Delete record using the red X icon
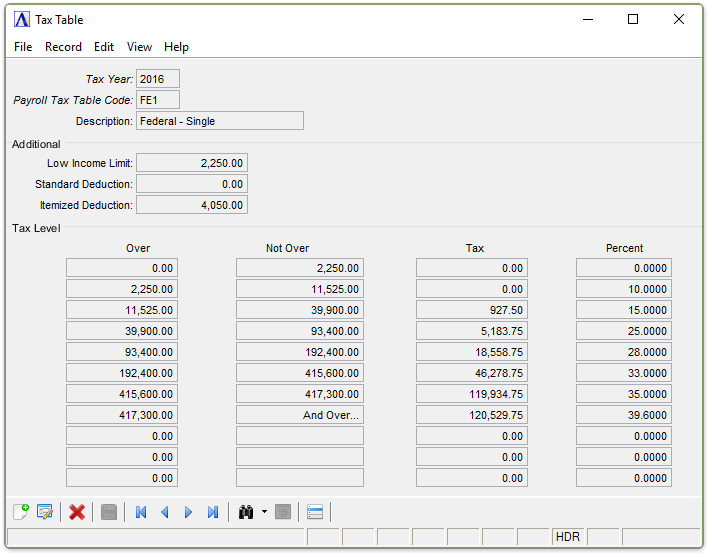Screen dimensions: 712x557 tap(77, 512)
